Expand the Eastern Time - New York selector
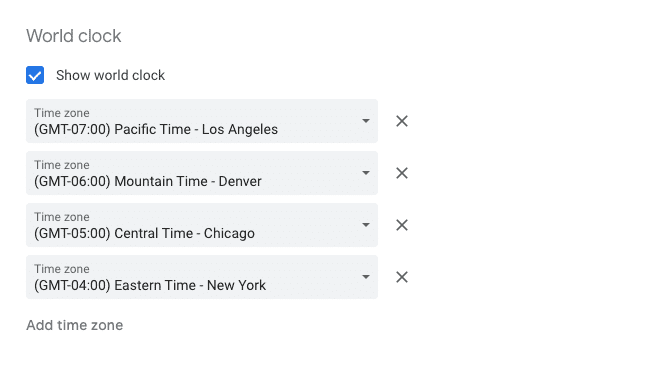This screenshot has width=647, height=369. click(202, 277)
